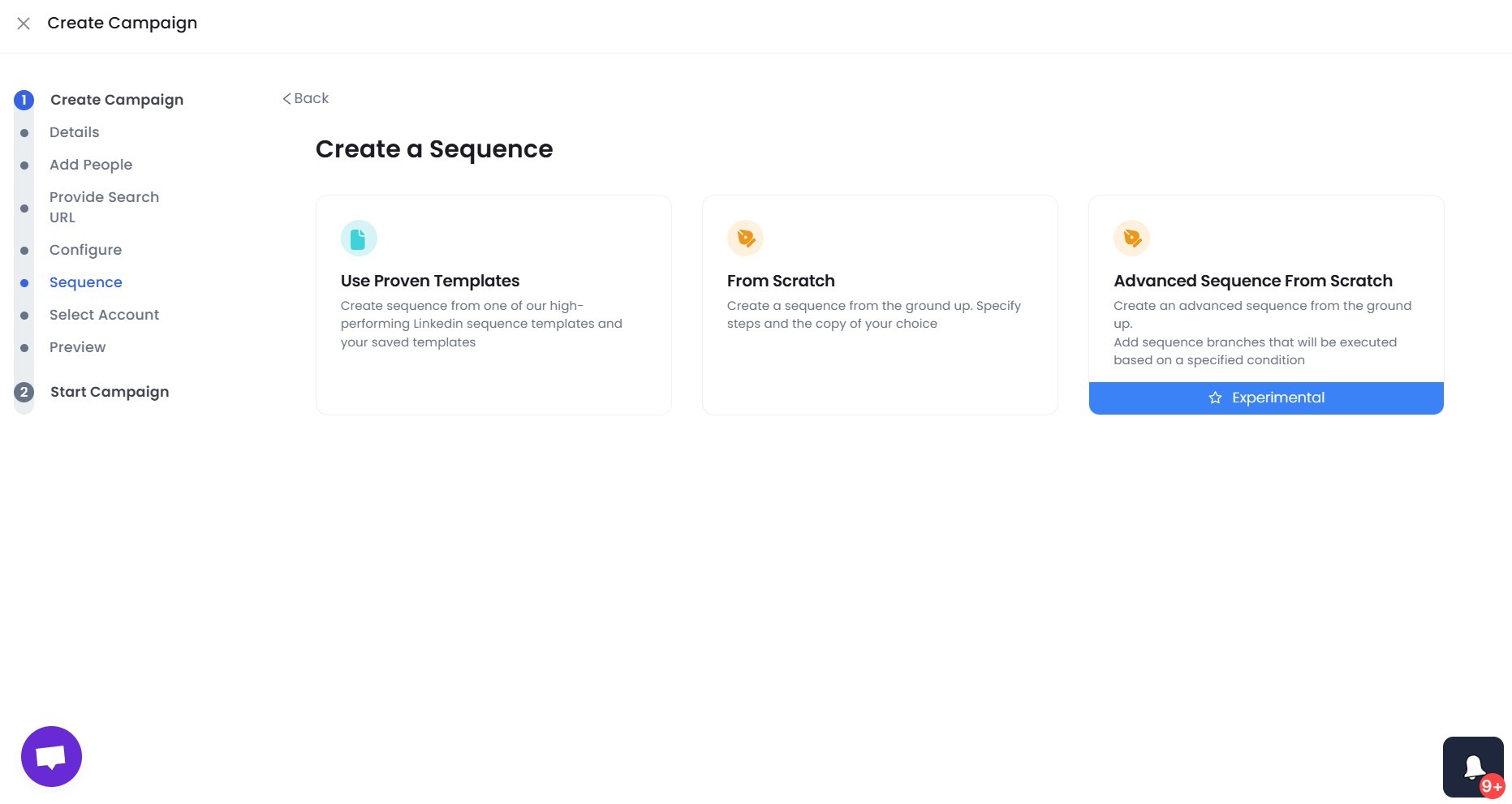Image resolution: width=1512 pixels, height=804 pixels.
Task: Close the Create Campaign dialog
Action: [24, 24]
